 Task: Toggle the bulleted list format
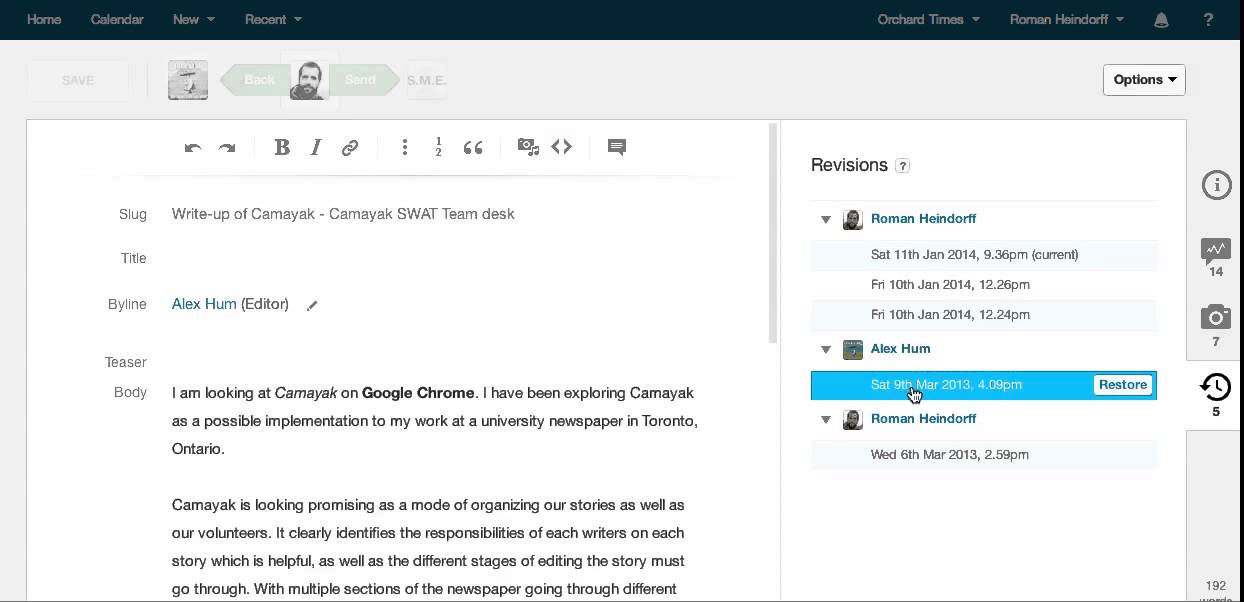405,148
